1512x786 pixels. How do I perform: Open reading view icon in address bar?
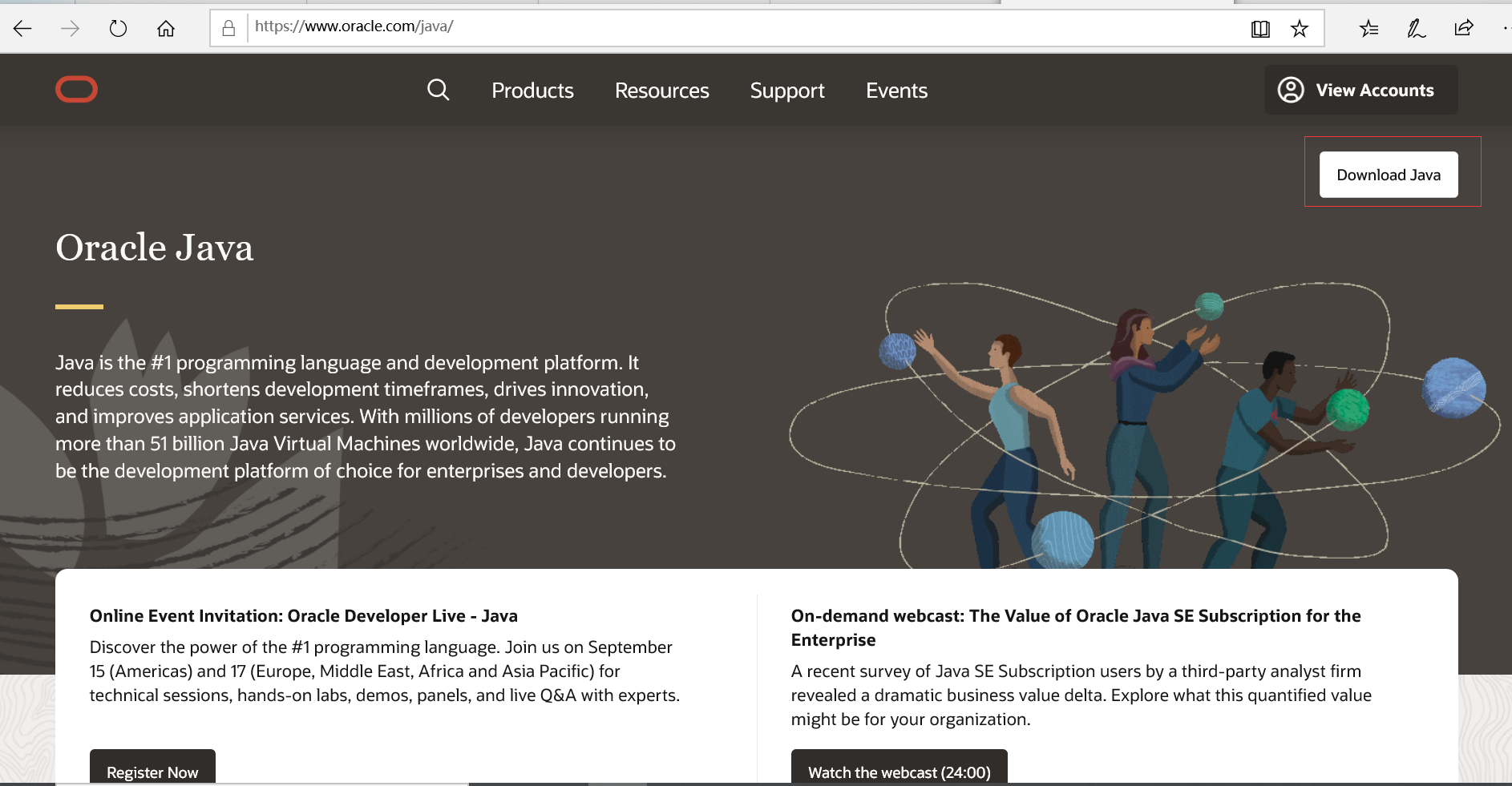coord(1260,29)
